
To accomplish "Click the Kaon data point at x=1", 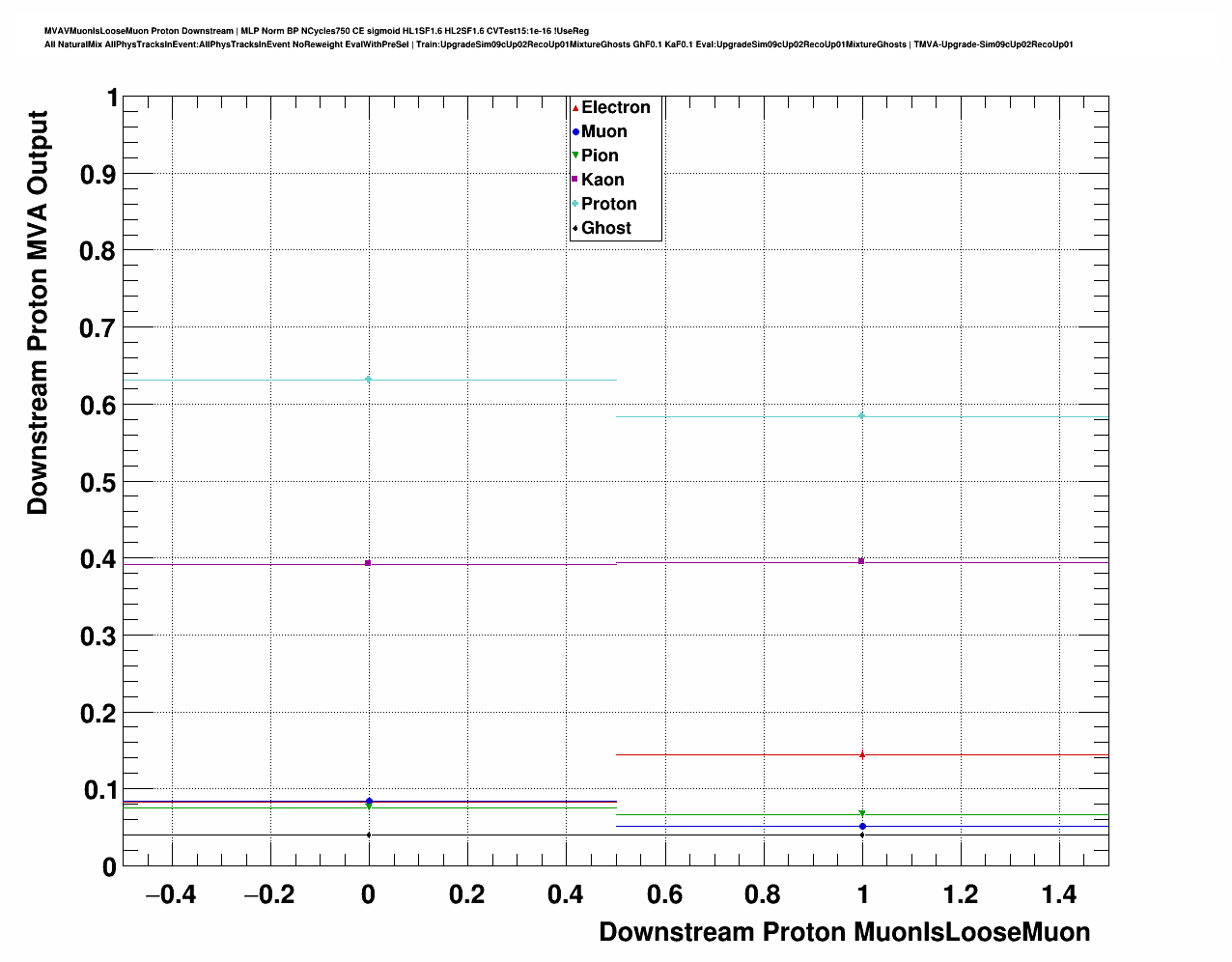I will tap(861, 561).
